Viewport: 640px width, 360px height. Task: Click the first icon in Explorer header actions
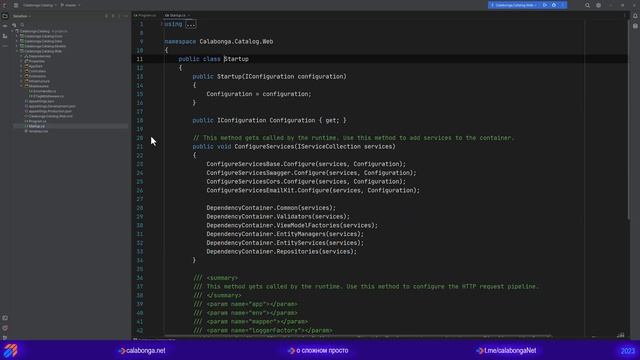pyautogui.click(x=107, y=16)
